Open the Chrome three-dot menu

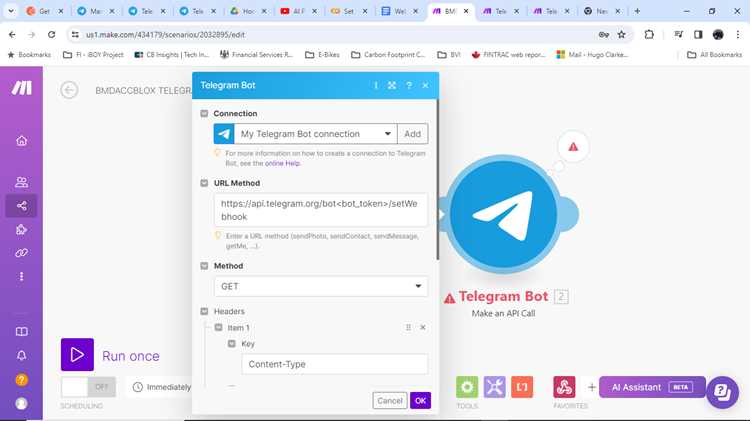tap(738, 34)
